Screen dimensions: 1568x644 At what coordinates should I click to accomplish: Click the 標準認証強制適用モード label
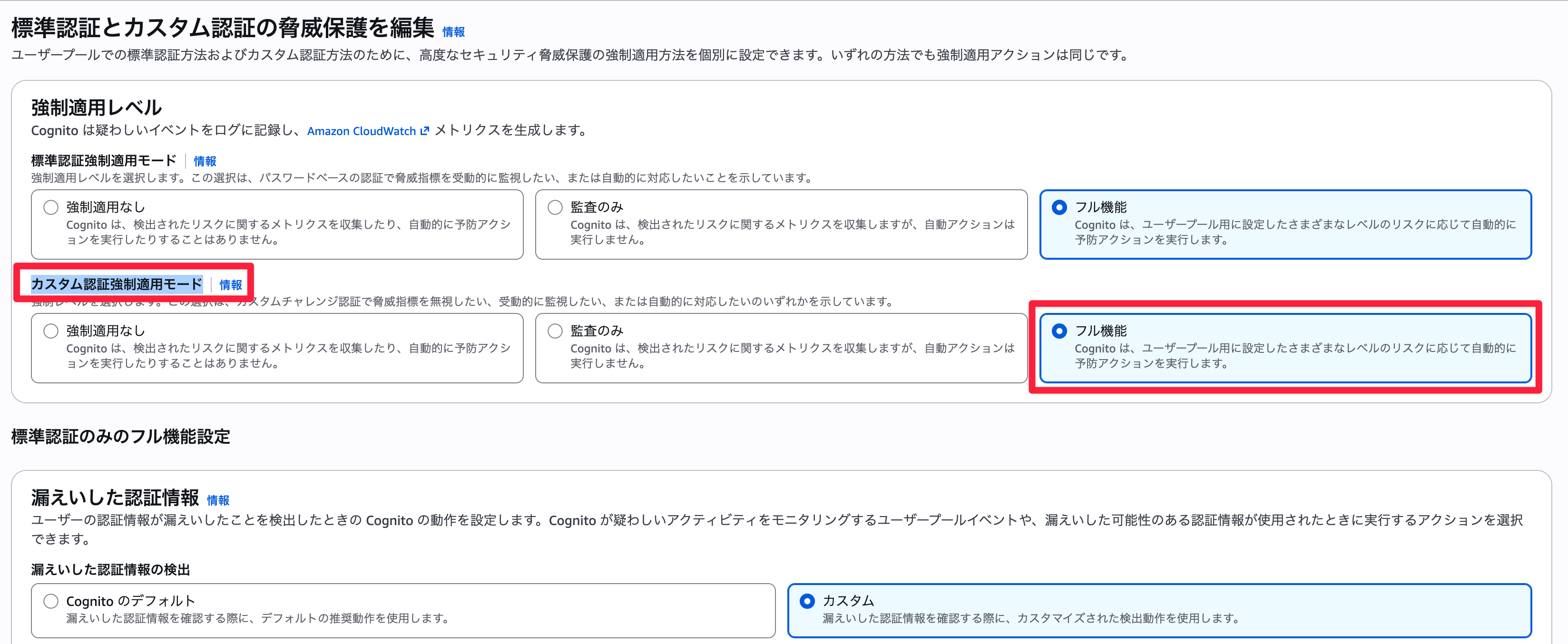point(104,161)
